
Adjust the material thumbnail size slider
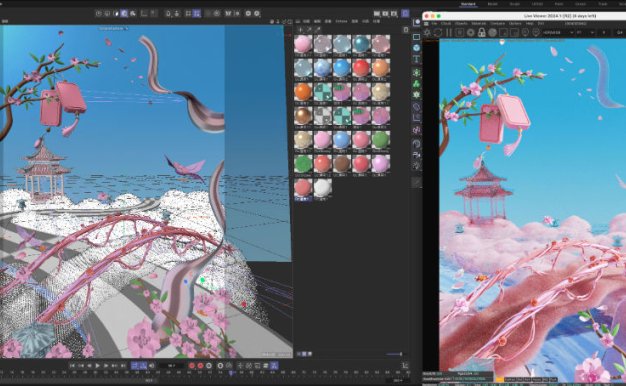394,354
